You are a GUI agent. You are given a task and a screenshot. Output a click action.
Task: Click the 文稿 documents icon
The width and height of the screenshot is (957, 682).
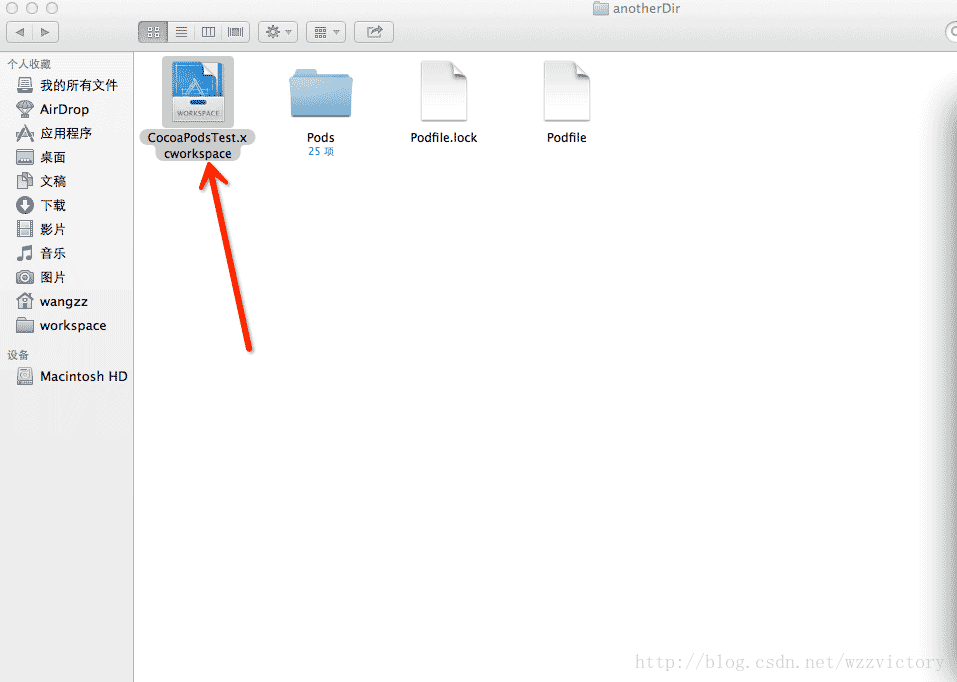click(24, 181)
